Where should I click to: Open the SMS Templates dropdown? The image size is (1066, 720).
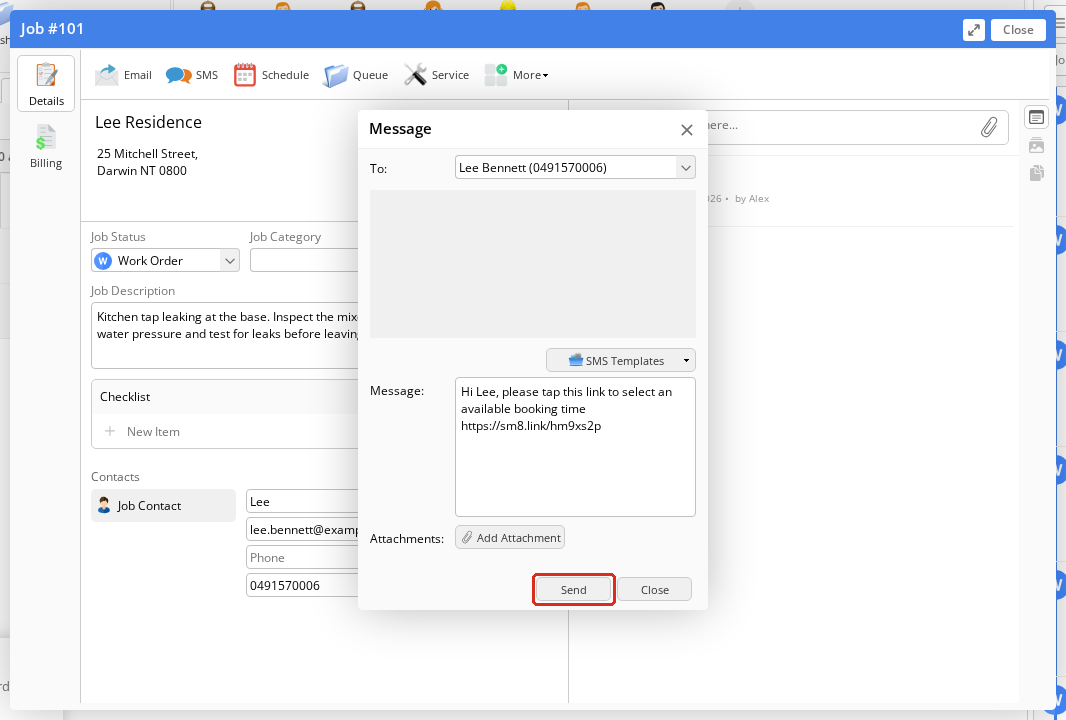(621, 360)
